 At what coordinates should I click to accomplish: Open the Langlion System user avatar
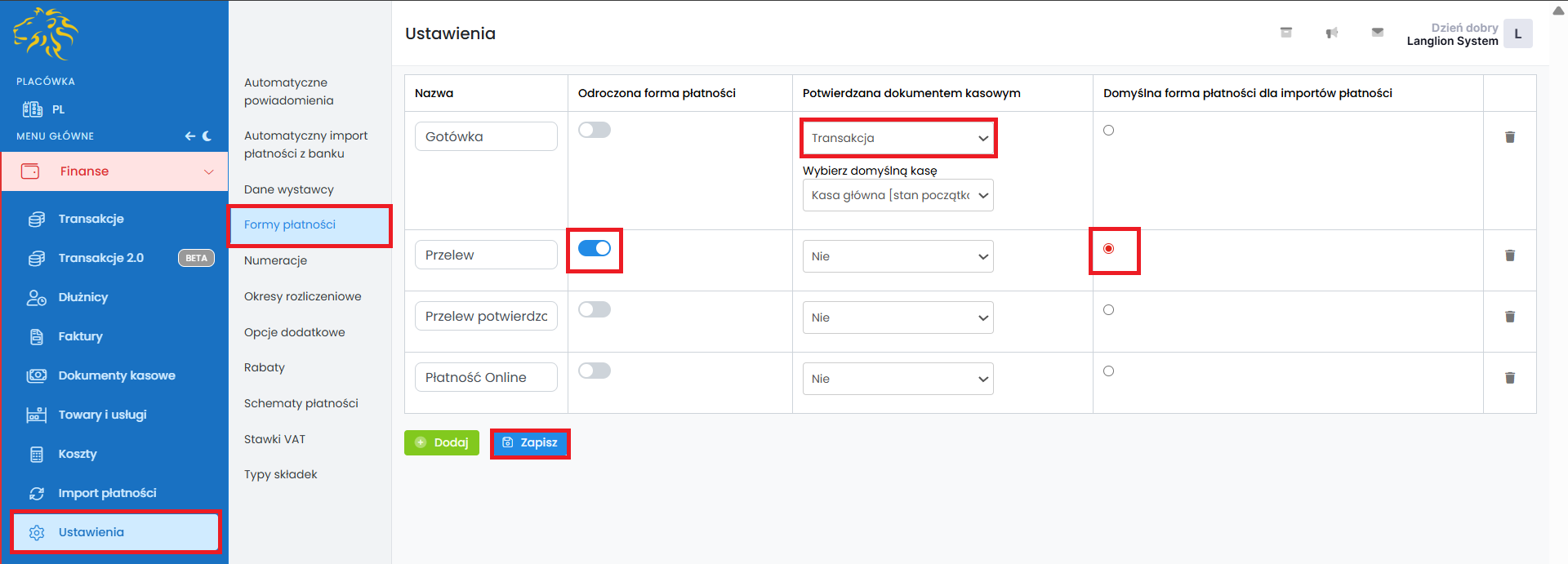coord(1517,34)
